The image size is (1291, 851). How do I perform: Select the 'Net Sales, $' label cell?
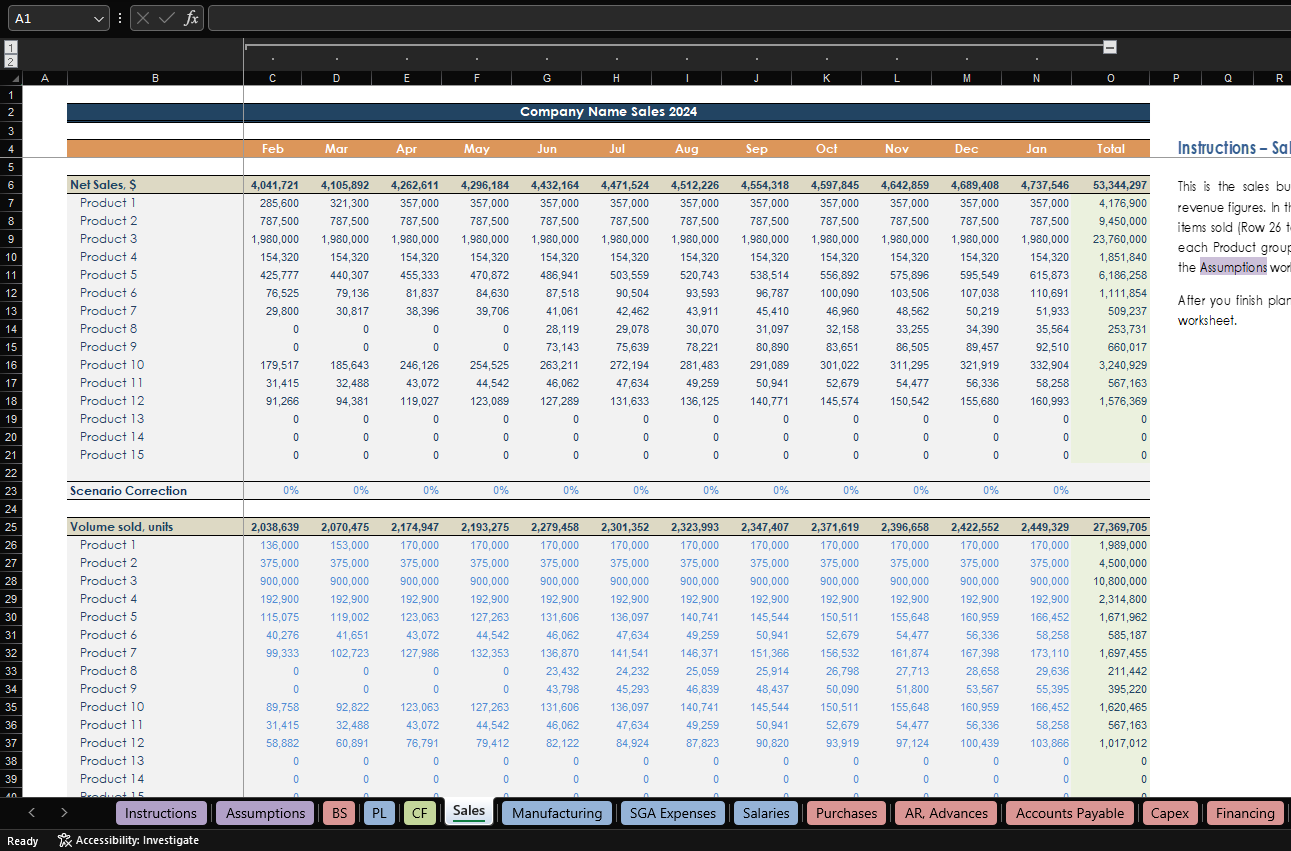pyautogui.click(x=155, y=185)
